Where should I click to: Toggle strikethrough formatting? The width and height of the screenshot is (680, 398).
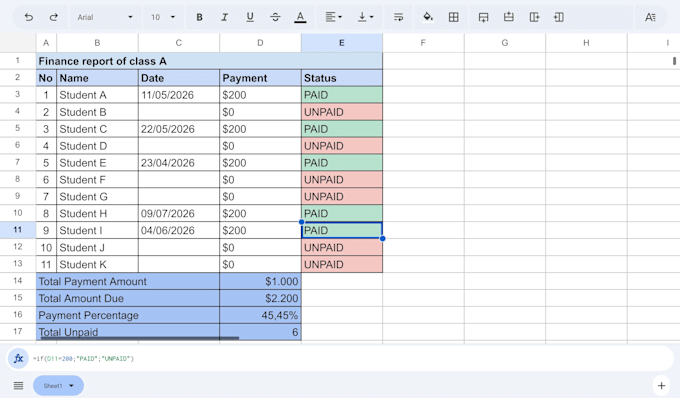click(275, 17)
